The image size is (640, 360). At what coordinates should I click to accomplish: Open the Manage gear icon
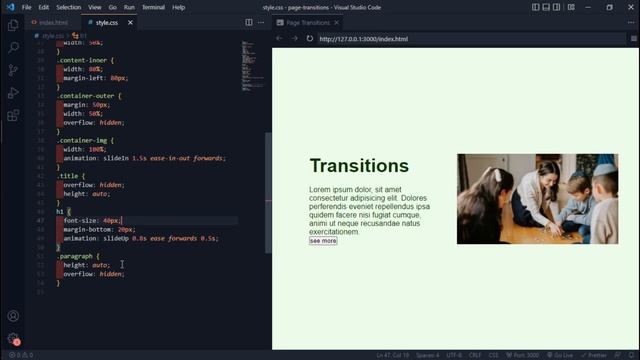click(13, 338)
